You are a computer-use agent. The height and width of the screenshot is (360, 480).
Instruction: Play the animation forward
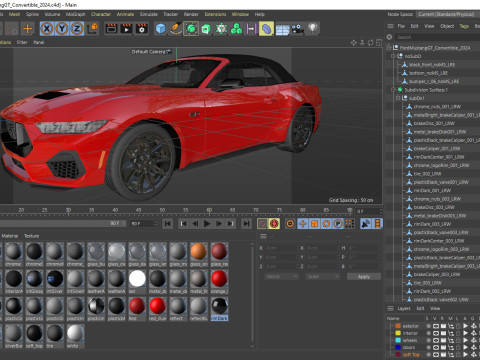click(207, 224)
